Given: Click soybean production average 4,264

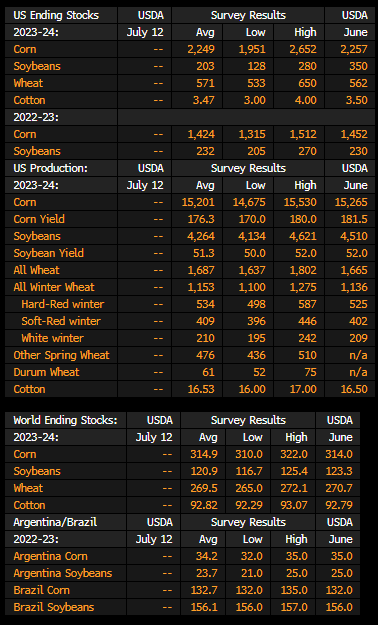Looking at the screenshot, I should [x=201, y=236].
